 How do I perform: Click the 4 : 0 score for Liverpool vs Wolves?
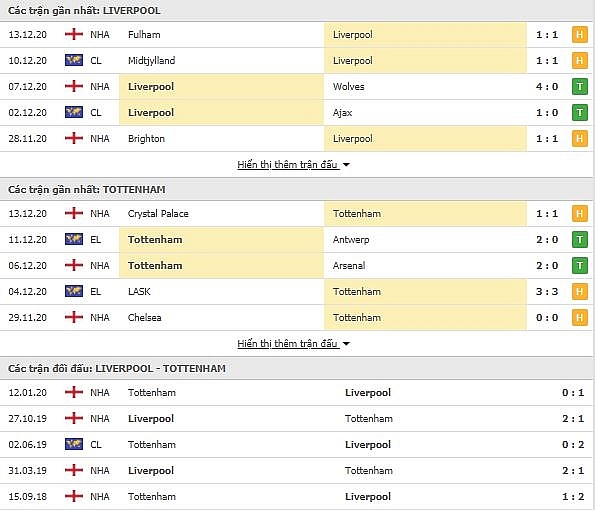[547, 87]
